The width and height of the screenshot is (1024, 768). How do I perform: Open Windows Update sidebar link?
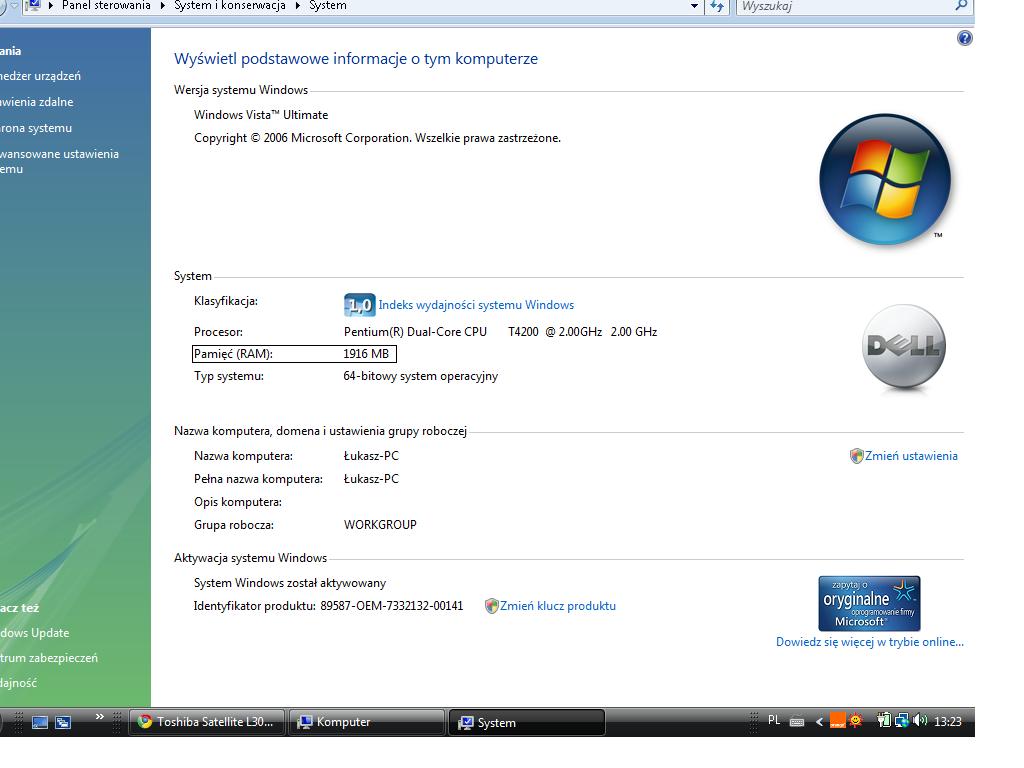pyautogui.click(x=35, y=633)
